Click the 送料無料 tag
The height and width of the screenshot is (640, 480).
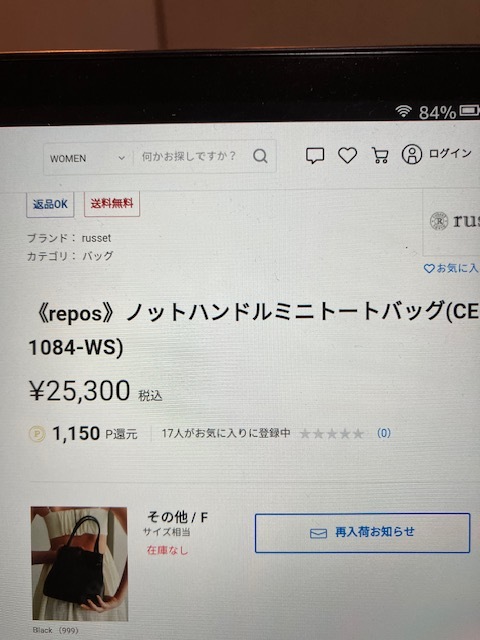click(112, 203)
